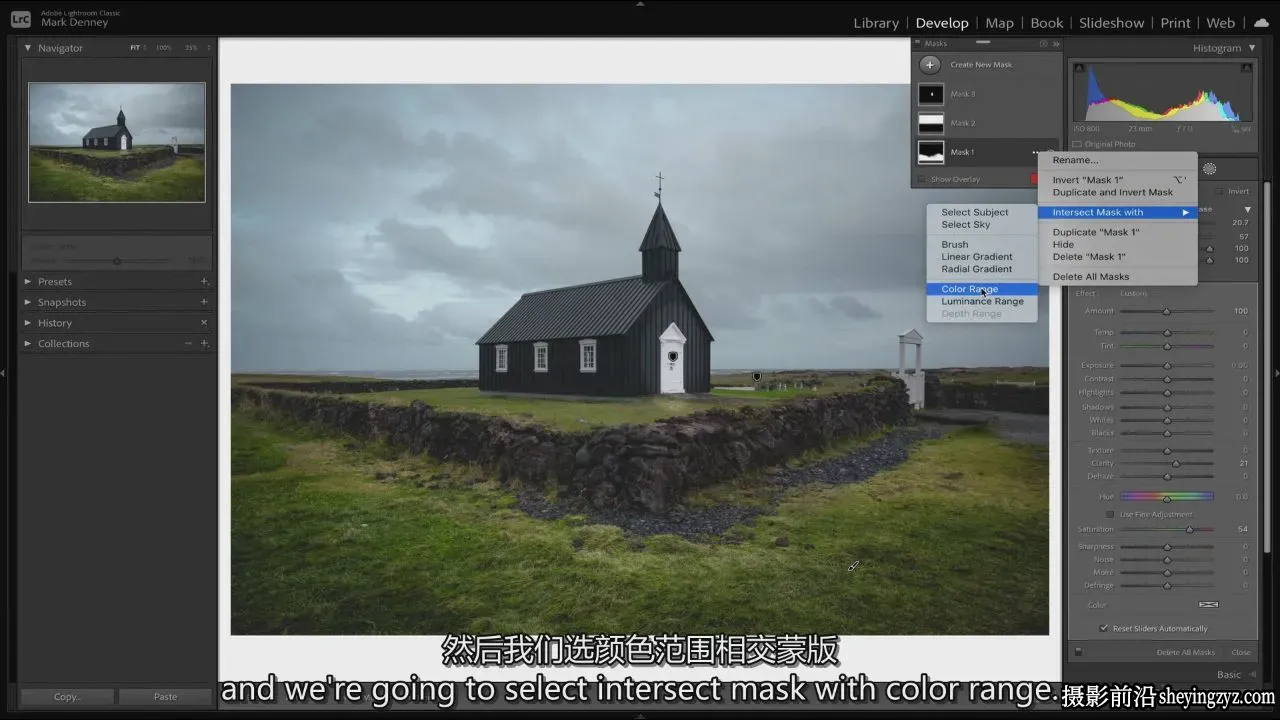
Task: Toggle the mask panel switch icon
Action: coord(1078,652)
